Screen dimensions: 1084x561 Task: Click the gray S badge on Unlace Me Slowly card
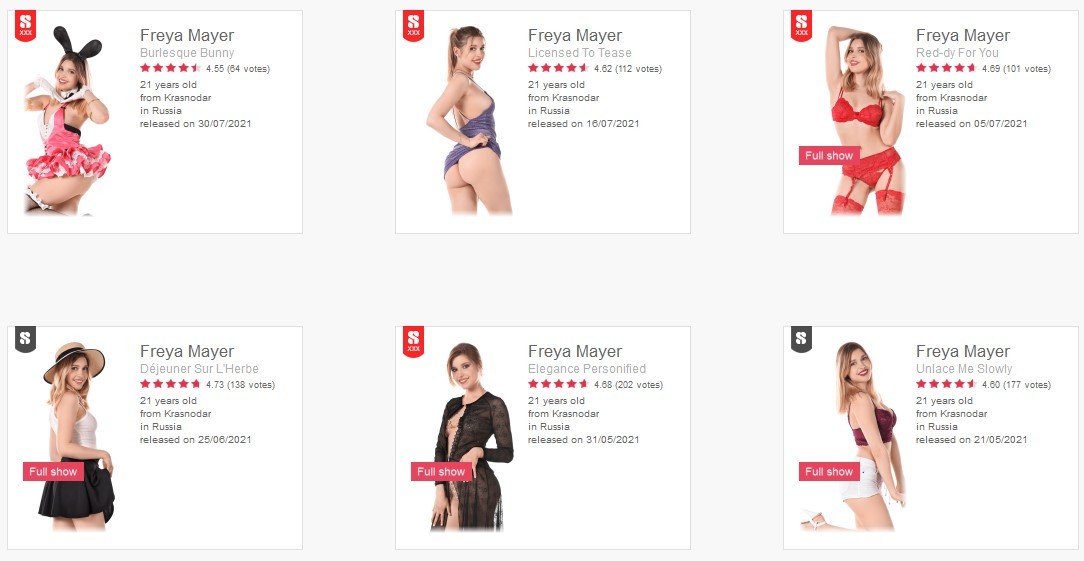tap(801, 340)
